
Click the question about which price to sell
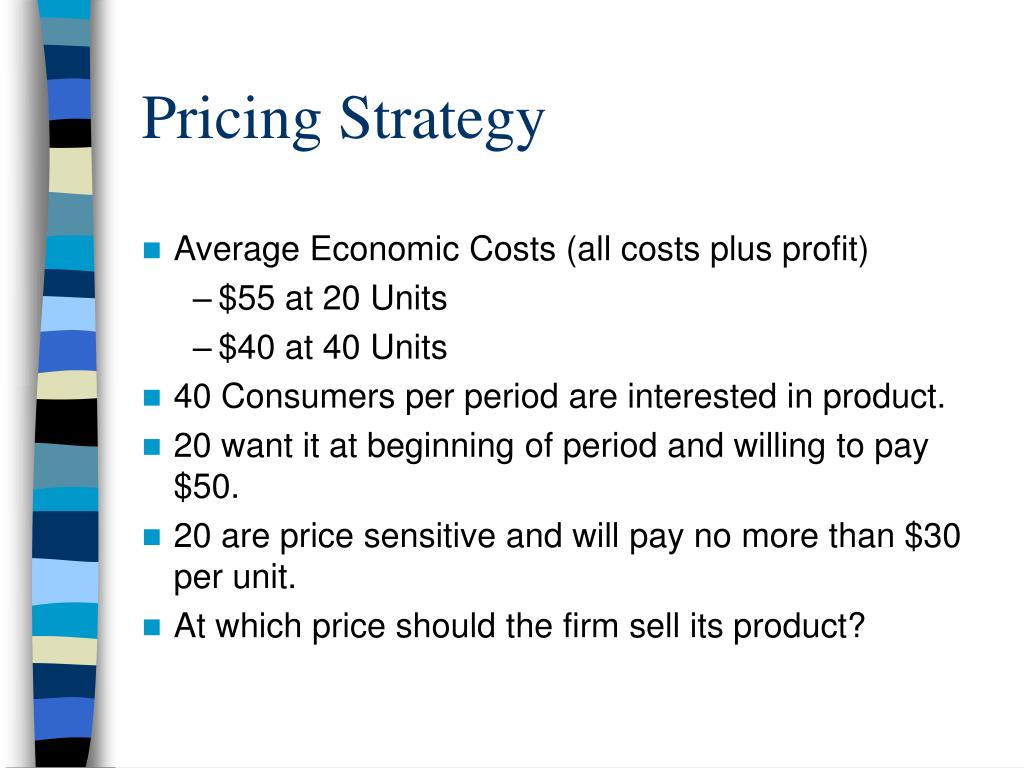tap(519, 626)
